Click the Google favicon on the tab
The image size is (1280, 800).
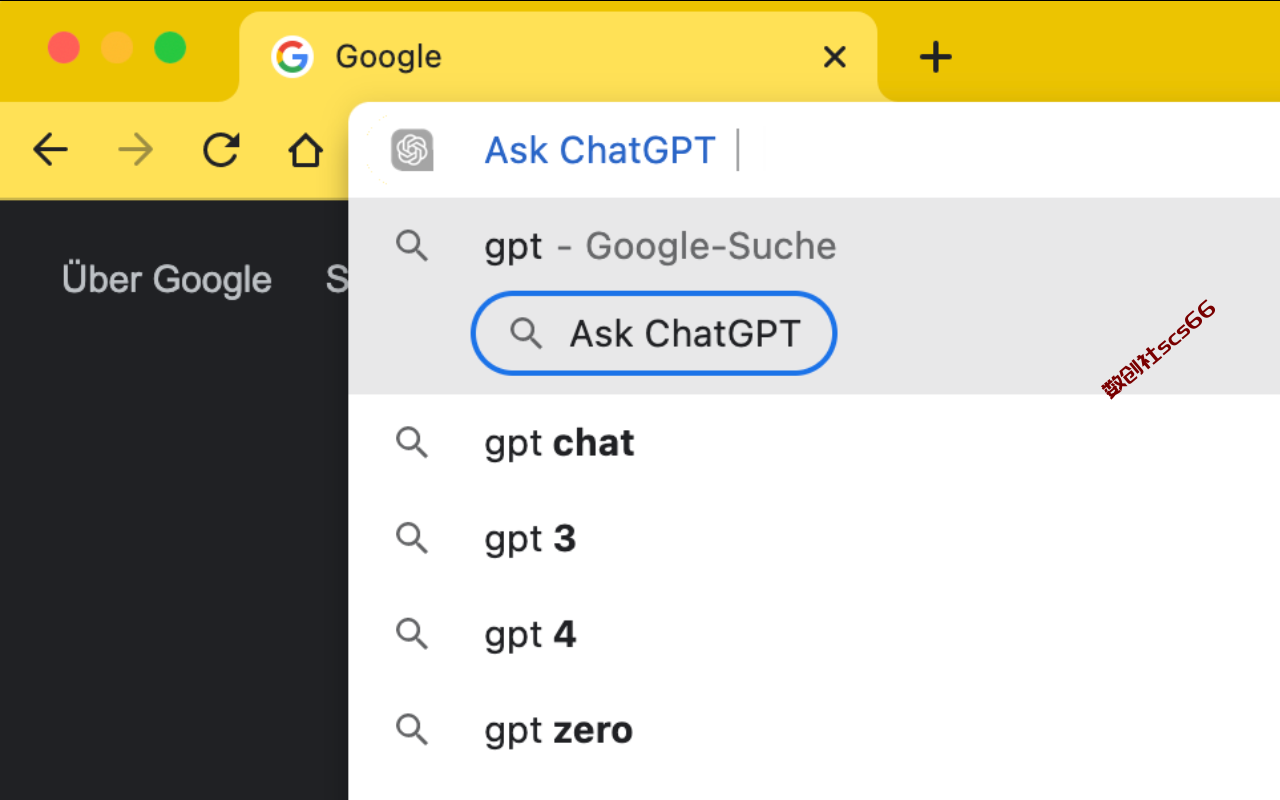292,57
